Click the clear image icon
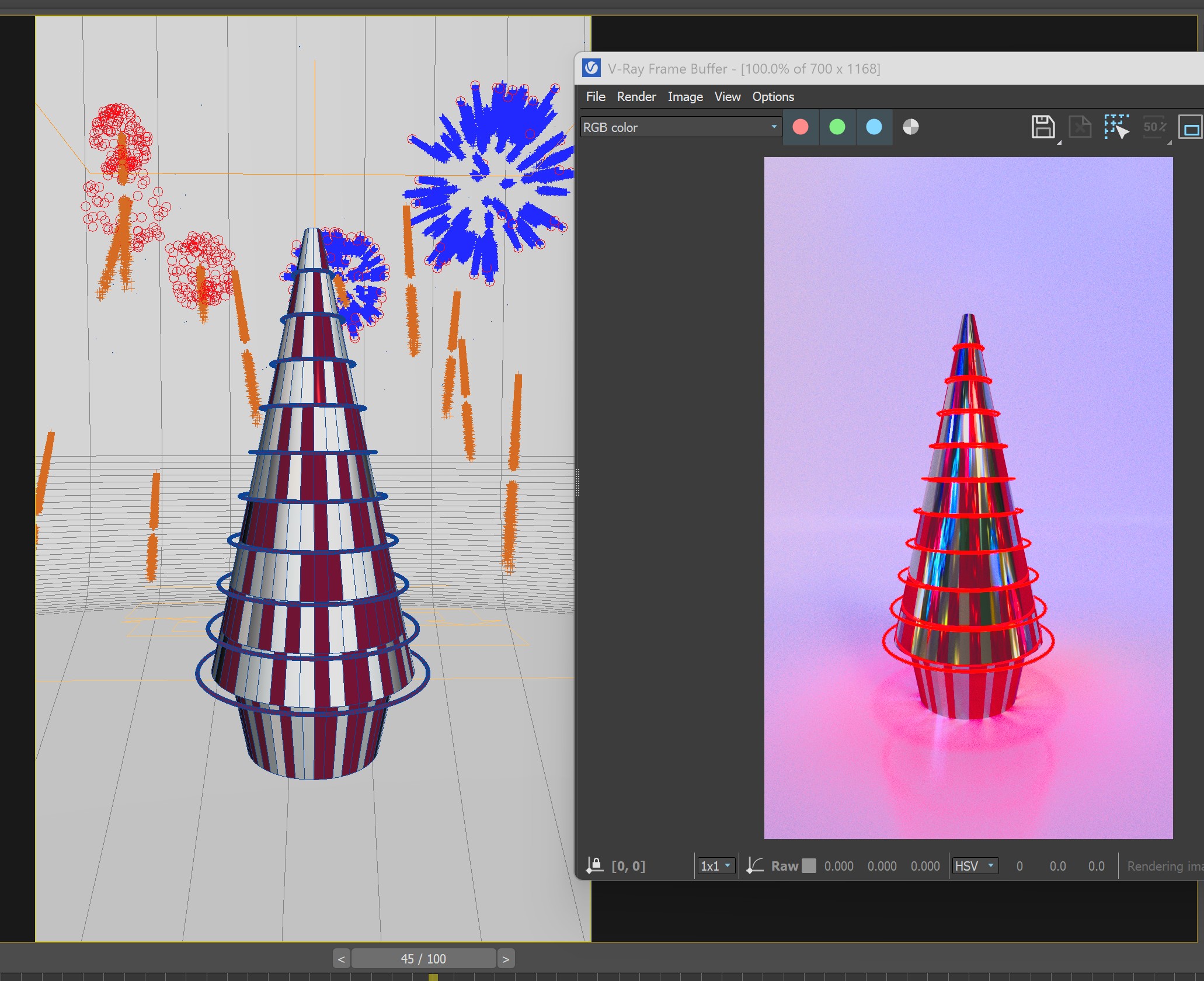The height and width of the screenshot is (981, 1204). click(x=1080, y=127)
